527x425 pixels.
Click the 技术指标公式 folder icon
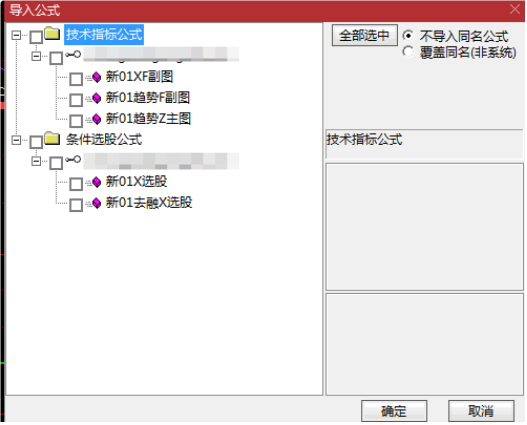52,34
